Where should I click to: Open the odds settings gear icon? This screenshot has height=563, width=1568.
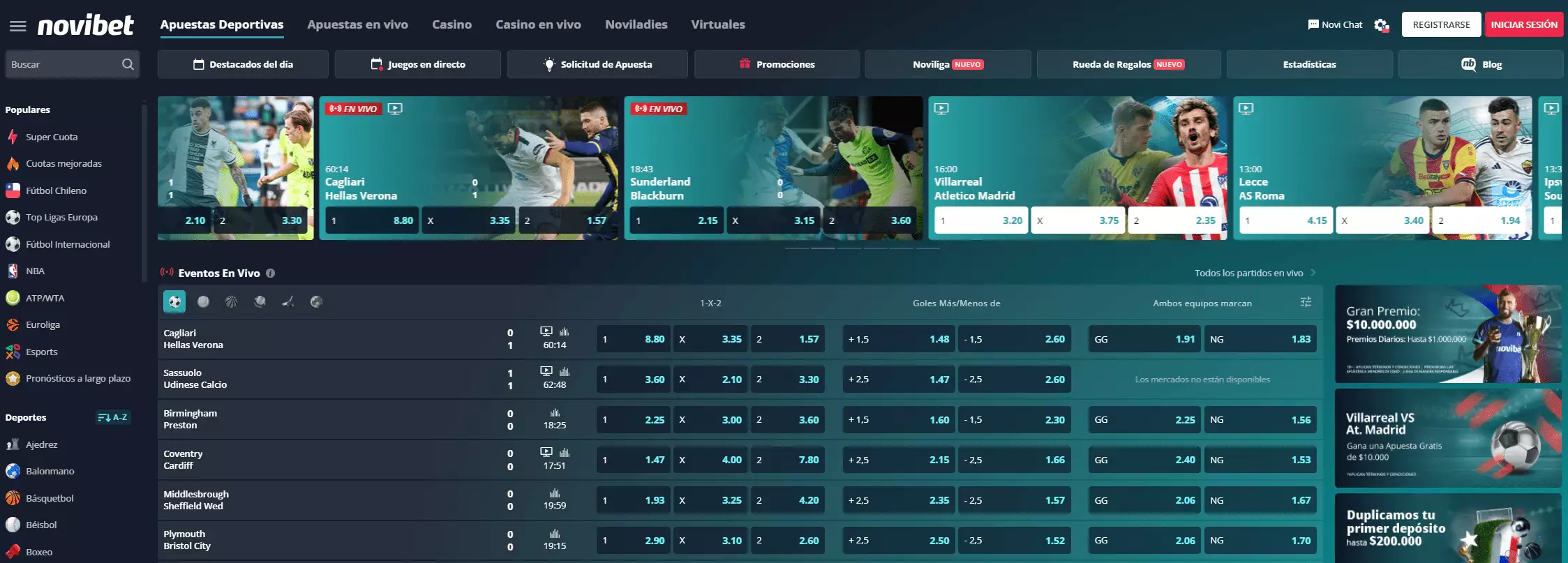[1381, 25]
